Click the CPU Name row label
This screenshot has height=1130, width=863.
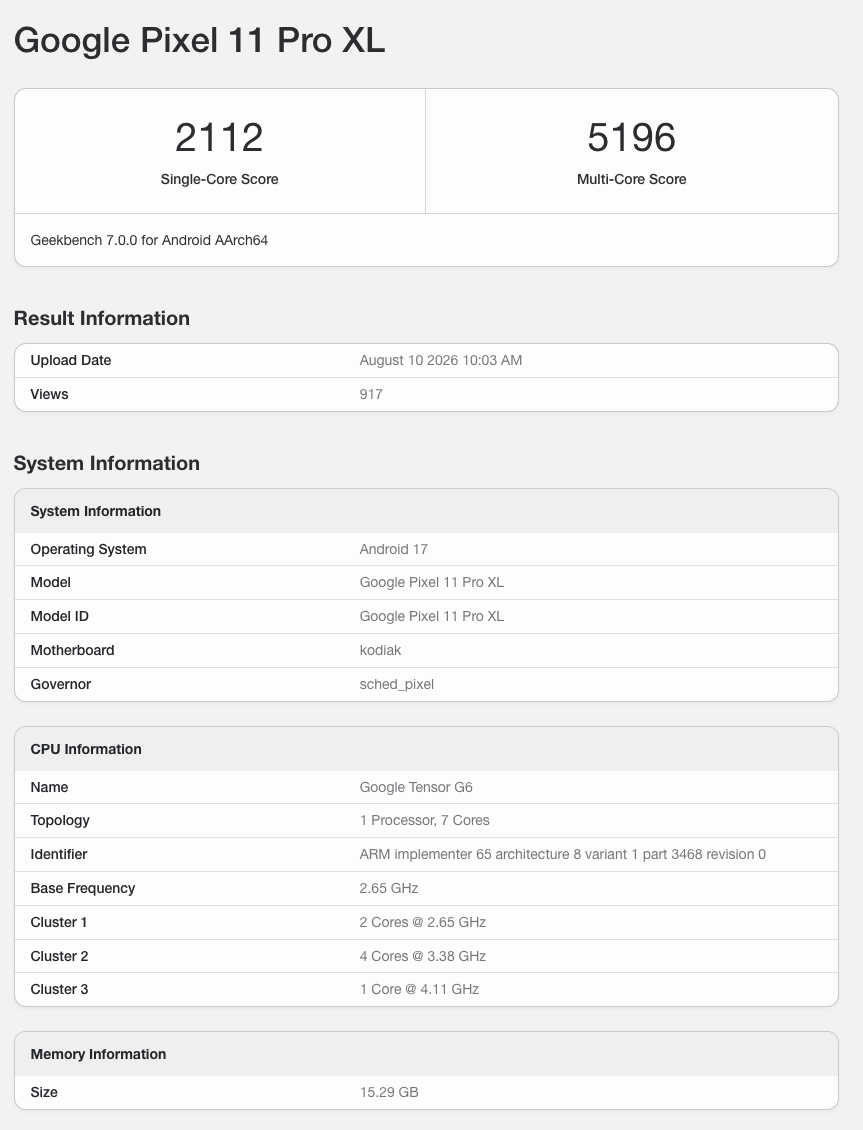click(x=49, y=787)
